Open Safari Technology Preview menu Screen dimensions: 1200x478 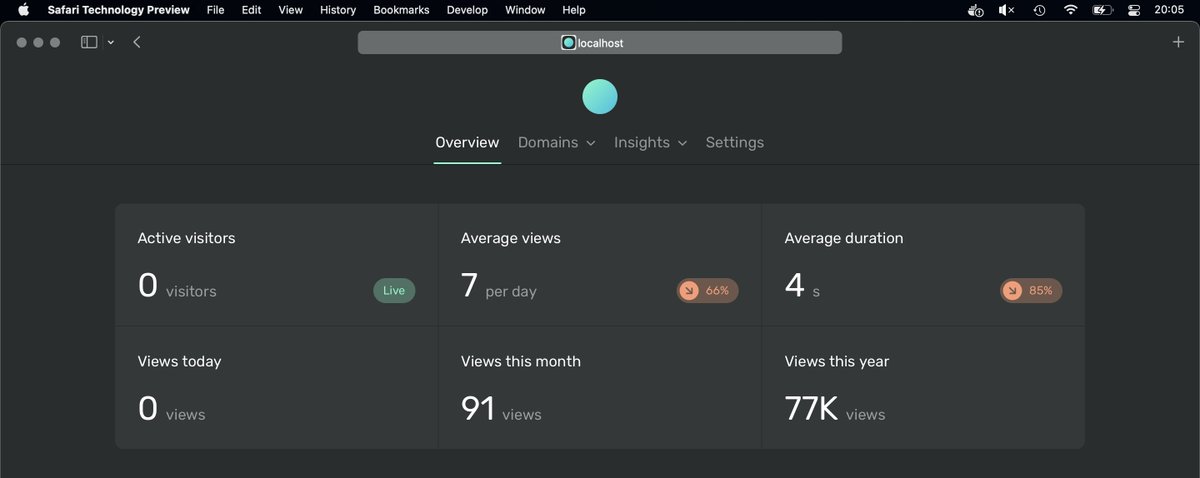click(x=120, y=10)
